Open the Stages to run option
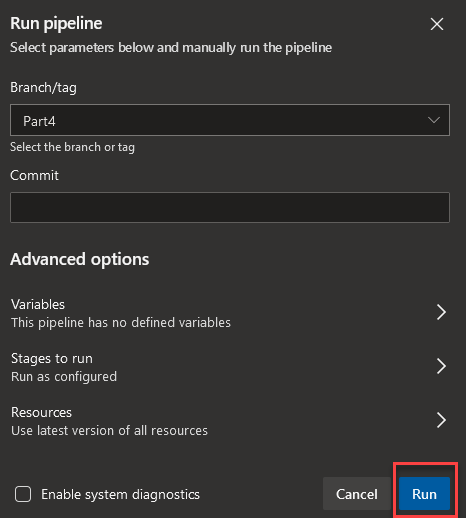The height and width of the screenshot is (518, 466). pyautogui.click(x=230, y=367)
